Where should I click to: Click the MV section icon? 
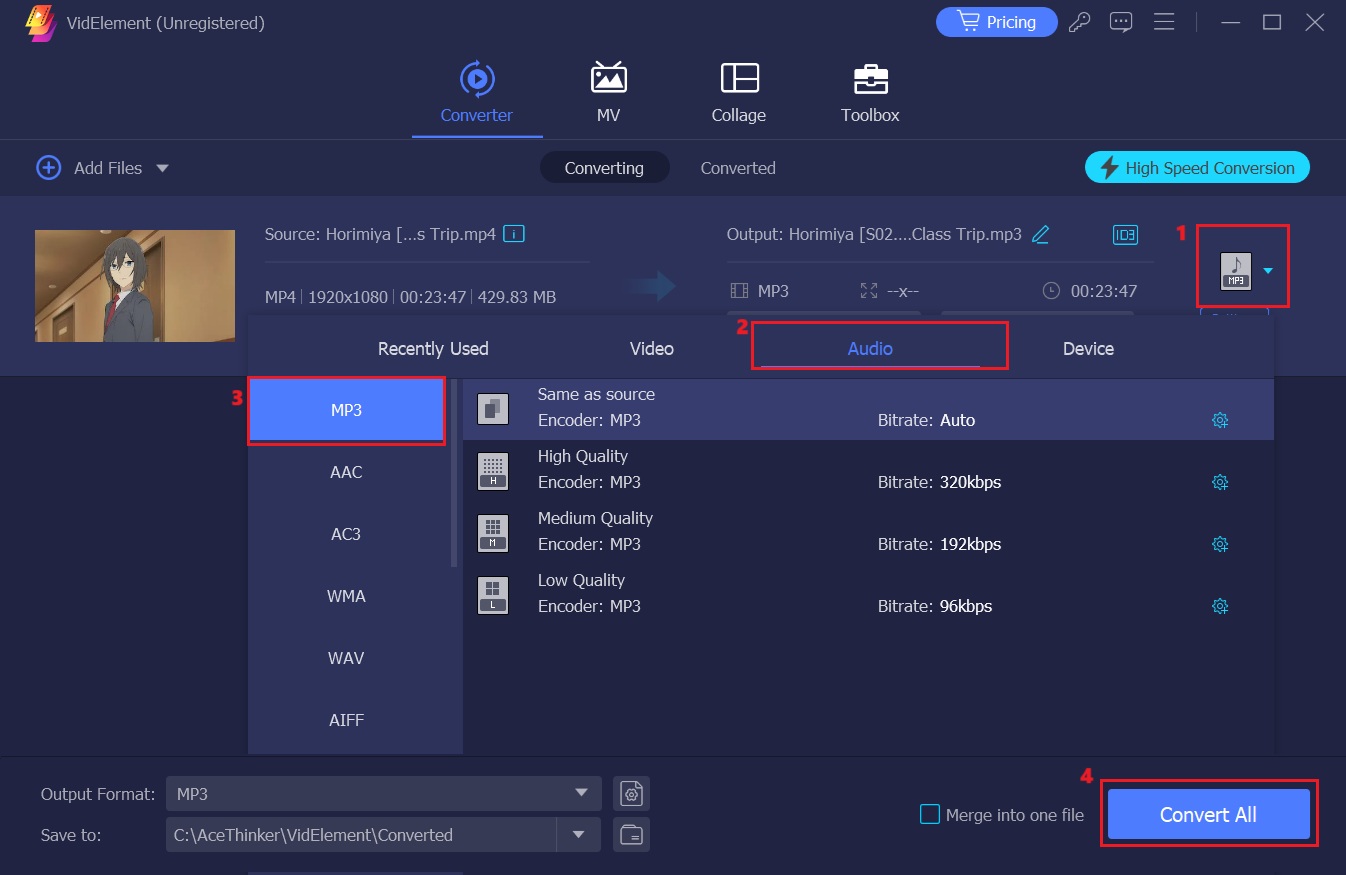(608, 79)
